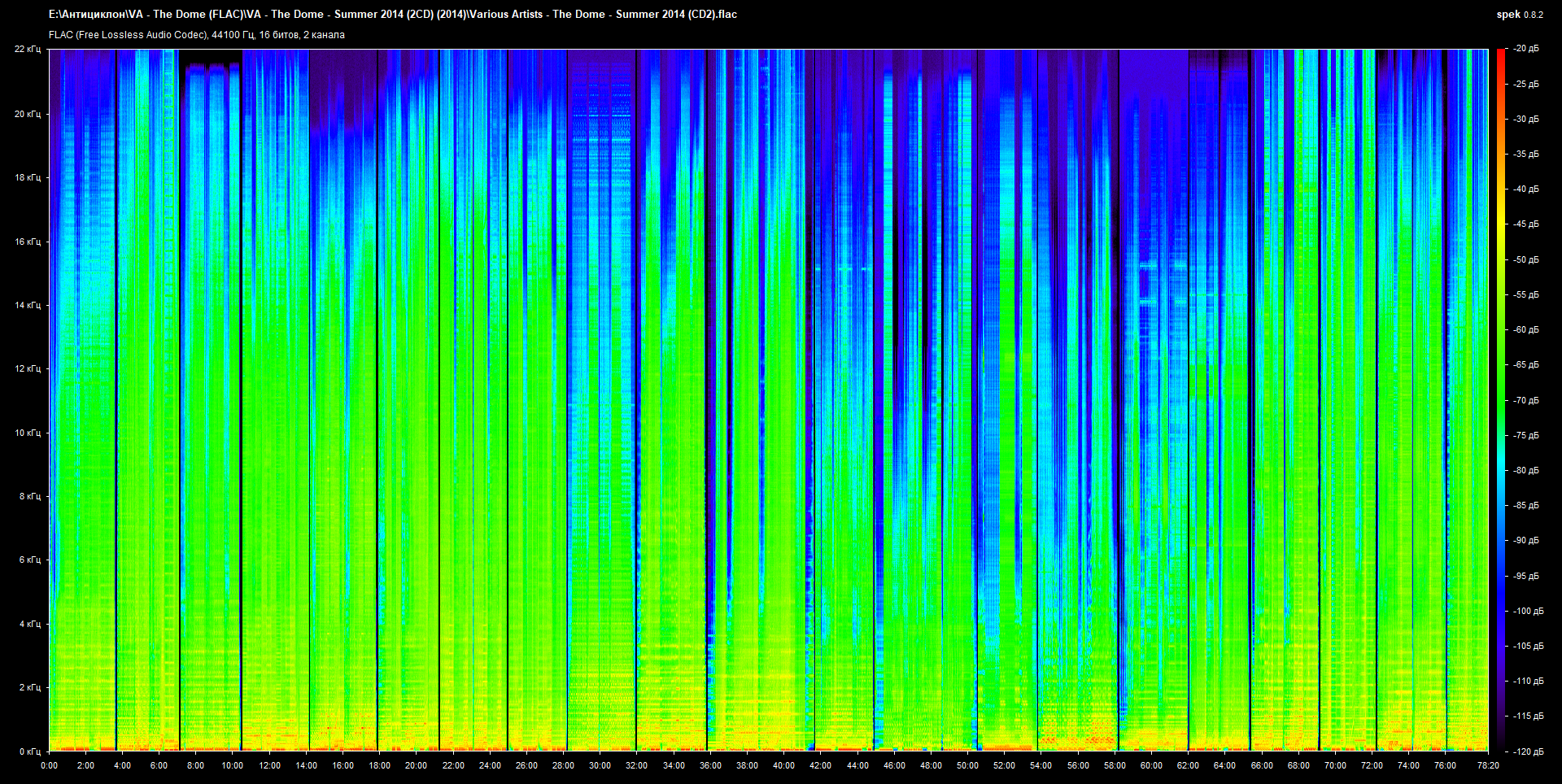Select the 40:00 time axis label

783,765
